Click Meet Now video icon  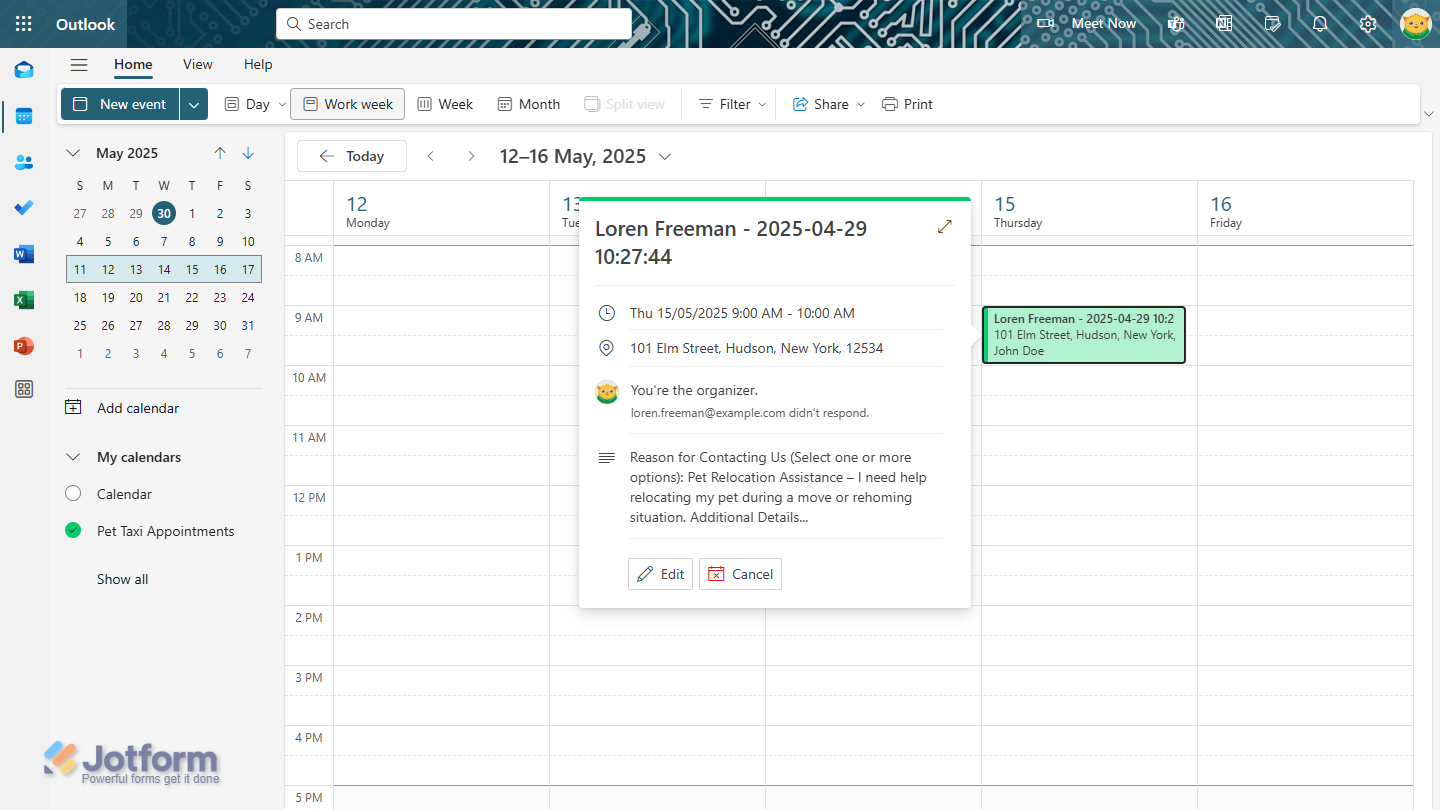[x=1046, y=24]
